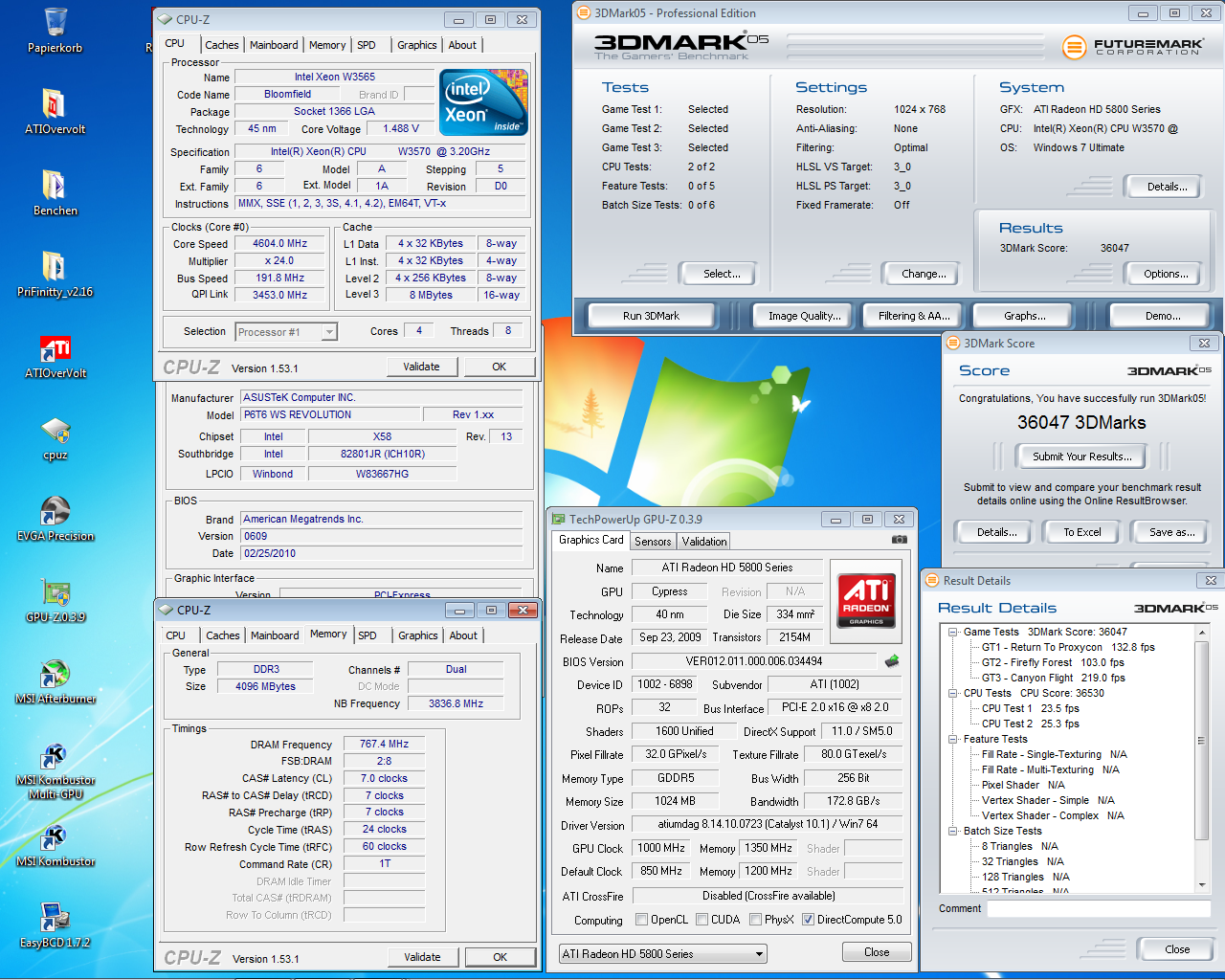This screenshot has height=980, width=1225.
Task: Click Run 3DMark button
Action: tap(651, 316)
